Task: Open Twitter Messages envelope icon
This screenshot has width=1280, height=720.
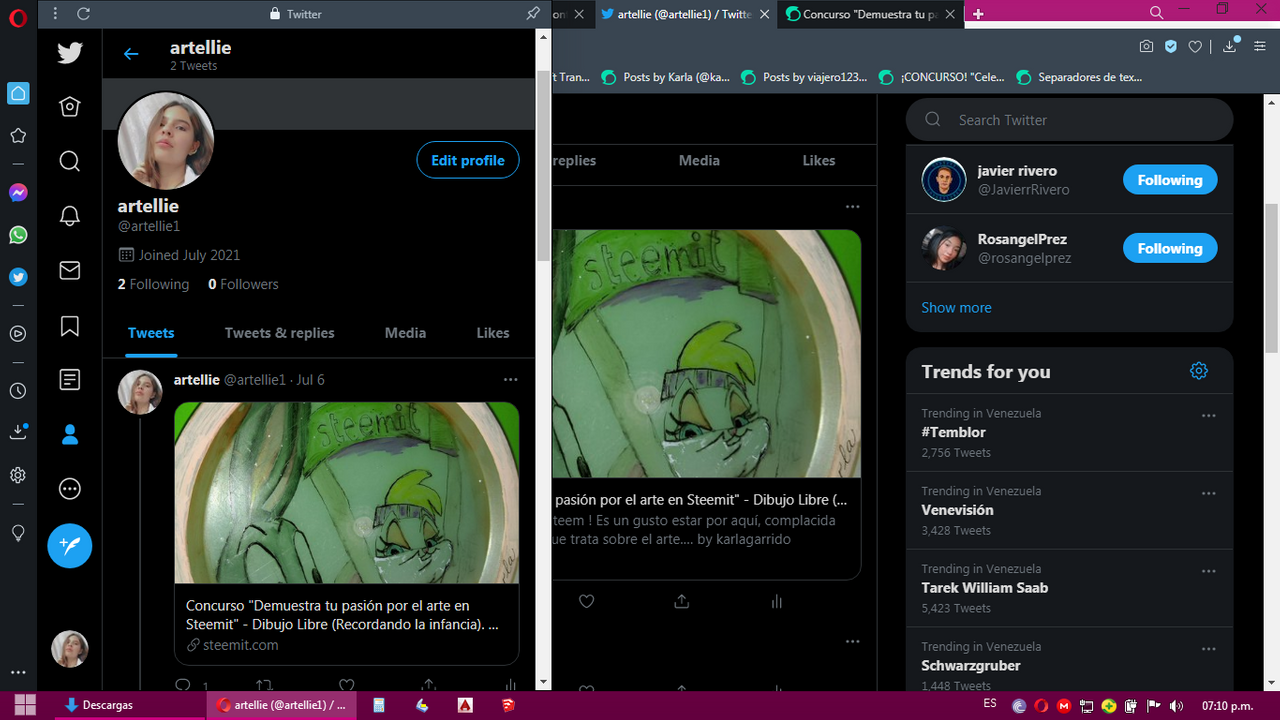Action: point(70,270)
